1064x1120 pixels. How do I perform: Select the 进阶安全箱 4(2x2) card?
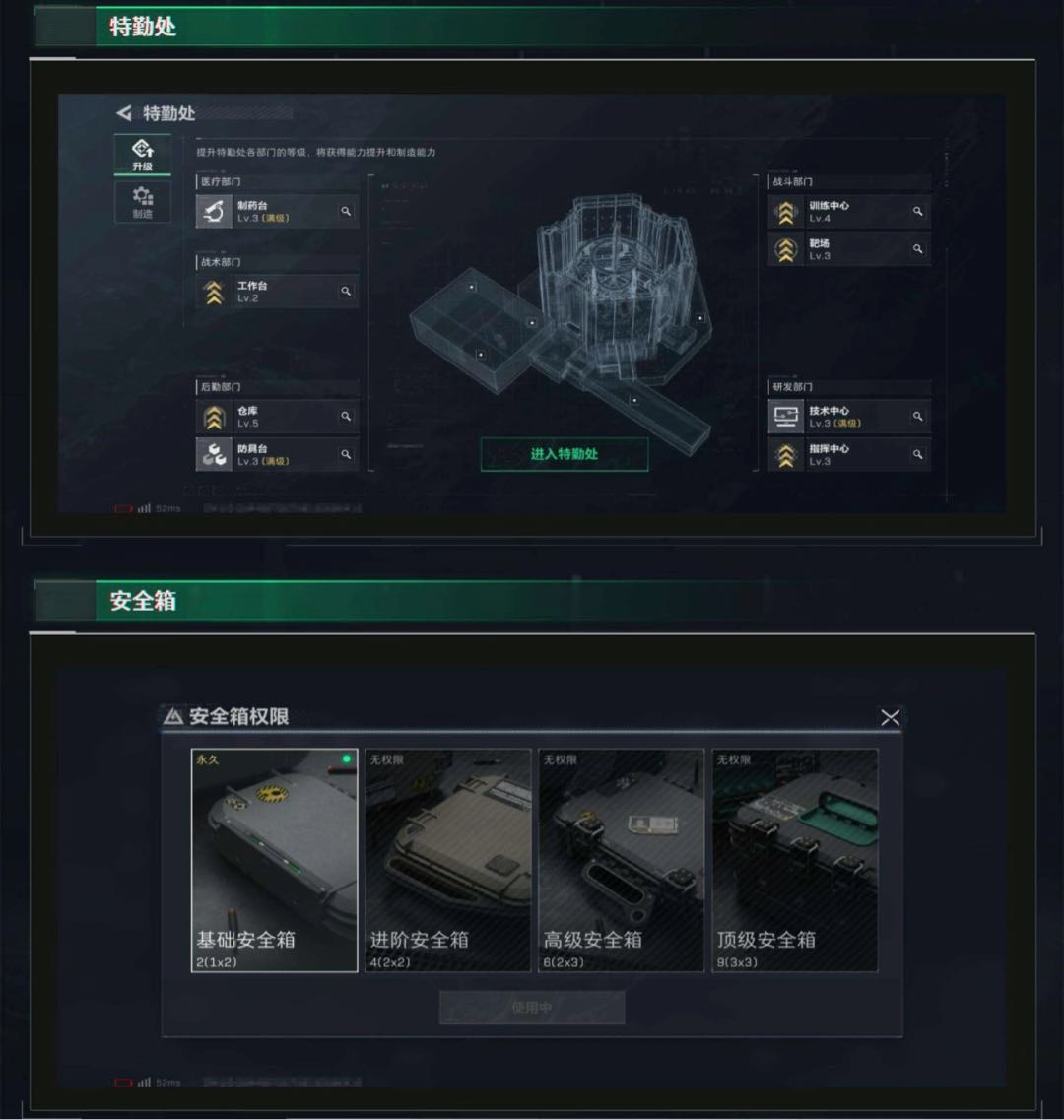[x=448, y=861]
